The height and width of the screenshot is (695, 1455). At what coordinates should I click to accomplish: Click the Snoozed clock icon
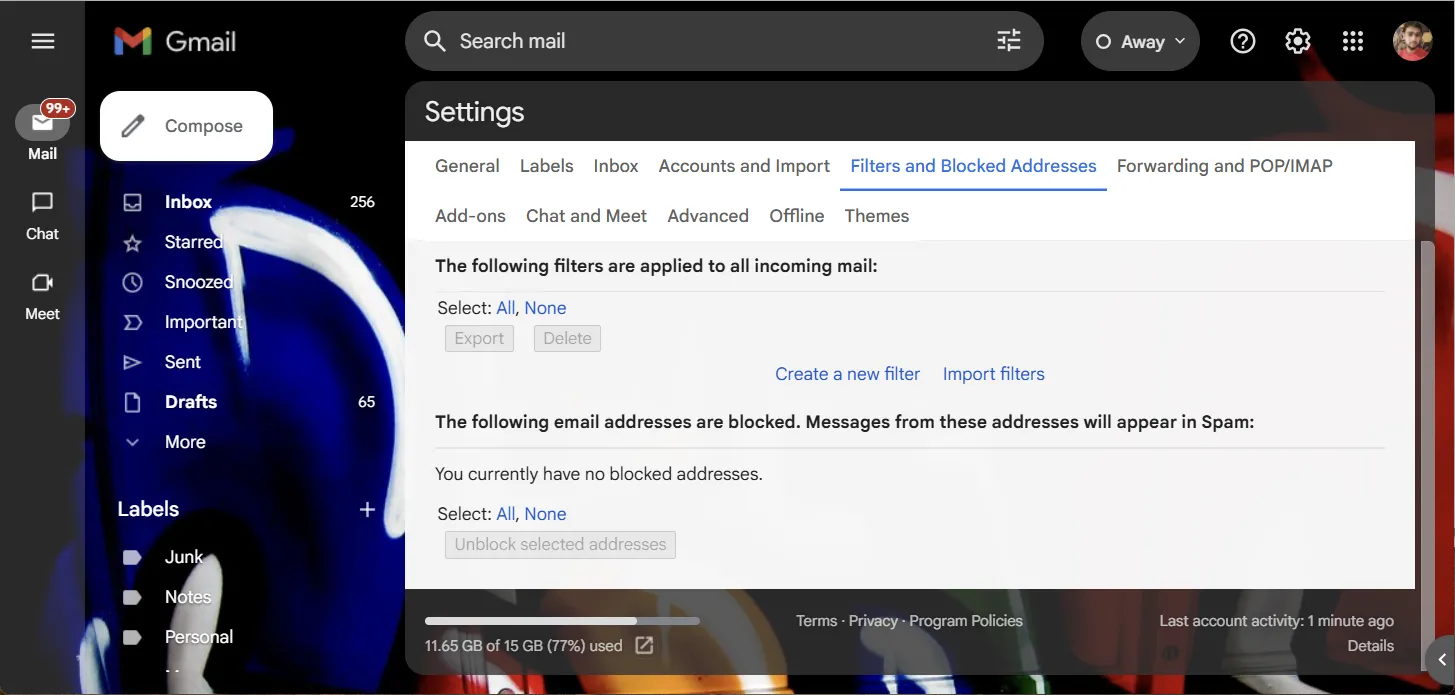(x=131, y=282)
